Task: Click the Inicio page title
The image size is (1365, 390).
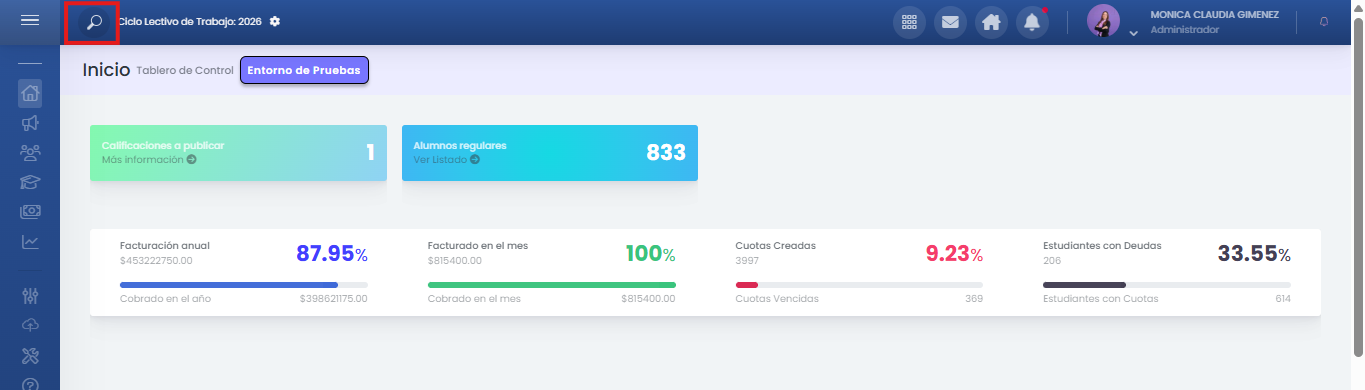Action: (x=106, y=70)
